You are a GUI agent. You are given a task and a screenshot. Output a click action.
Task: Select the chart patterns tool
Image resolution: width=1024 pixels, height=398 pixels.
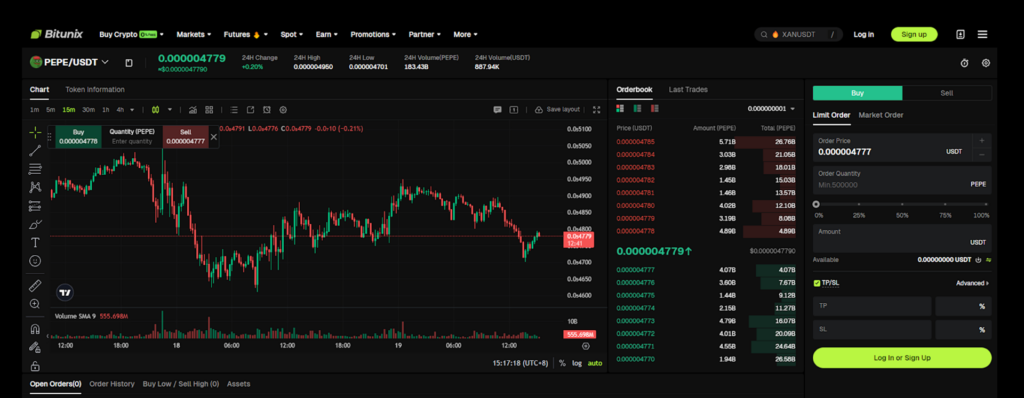tap(35, 188)
